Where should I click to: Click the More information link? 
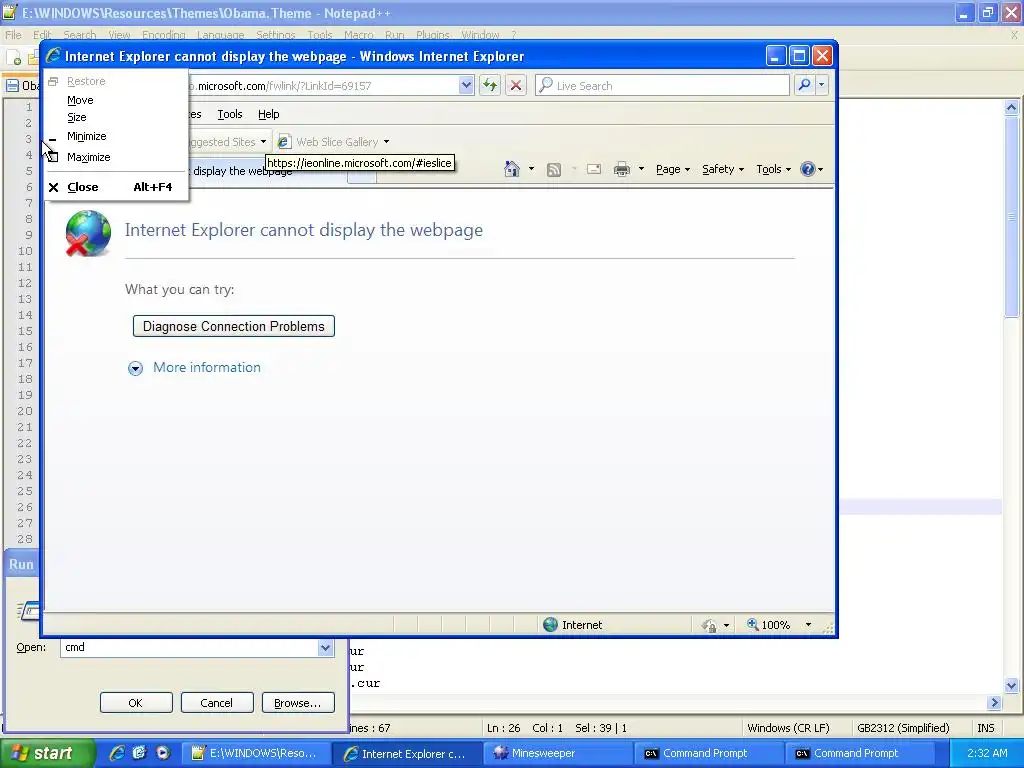206,367
